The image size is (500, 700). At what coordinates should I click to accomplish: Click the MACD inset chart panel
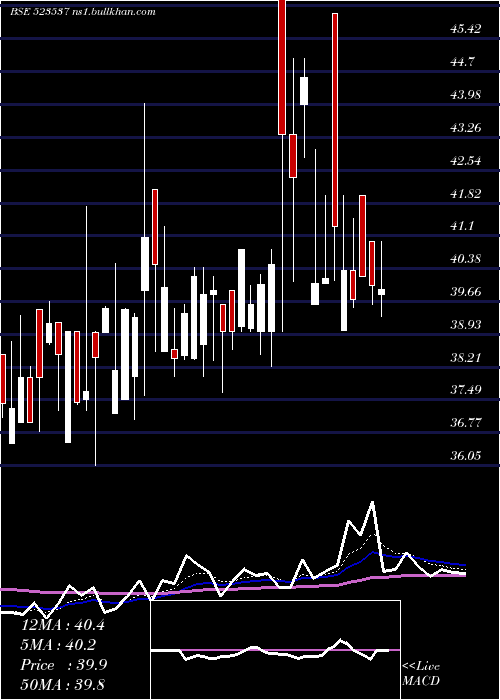tap(275, 650)
